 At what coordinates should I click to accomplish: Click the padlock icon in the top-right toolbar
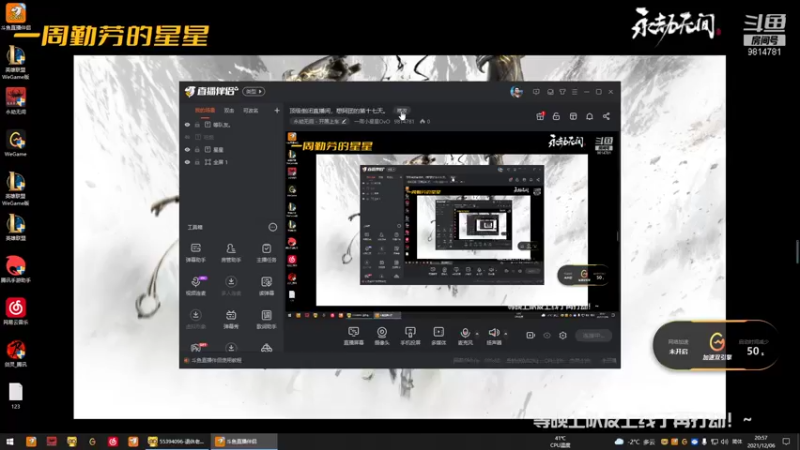point(556,116)
